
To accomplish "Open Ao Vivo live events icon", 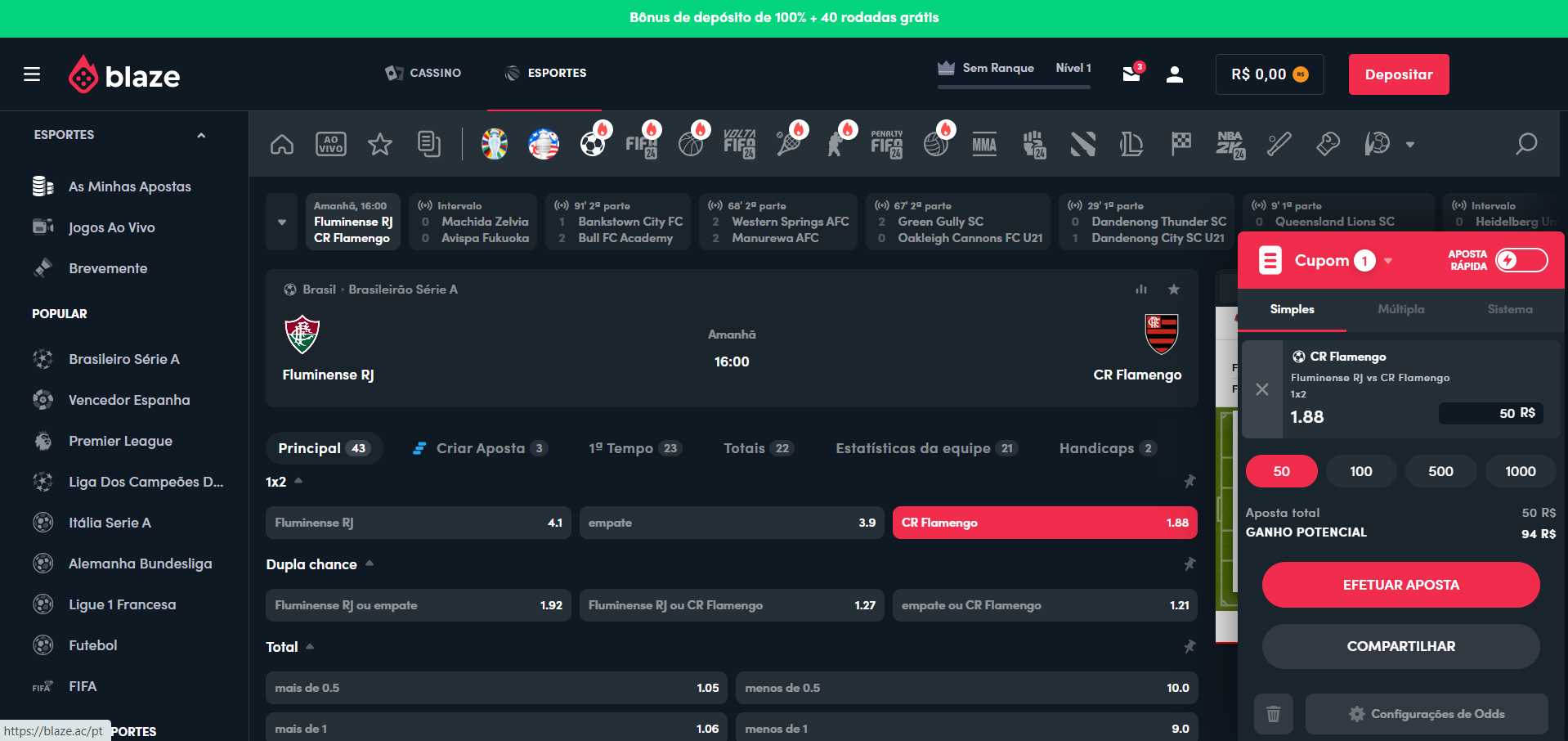I will [x=331, y=145].
